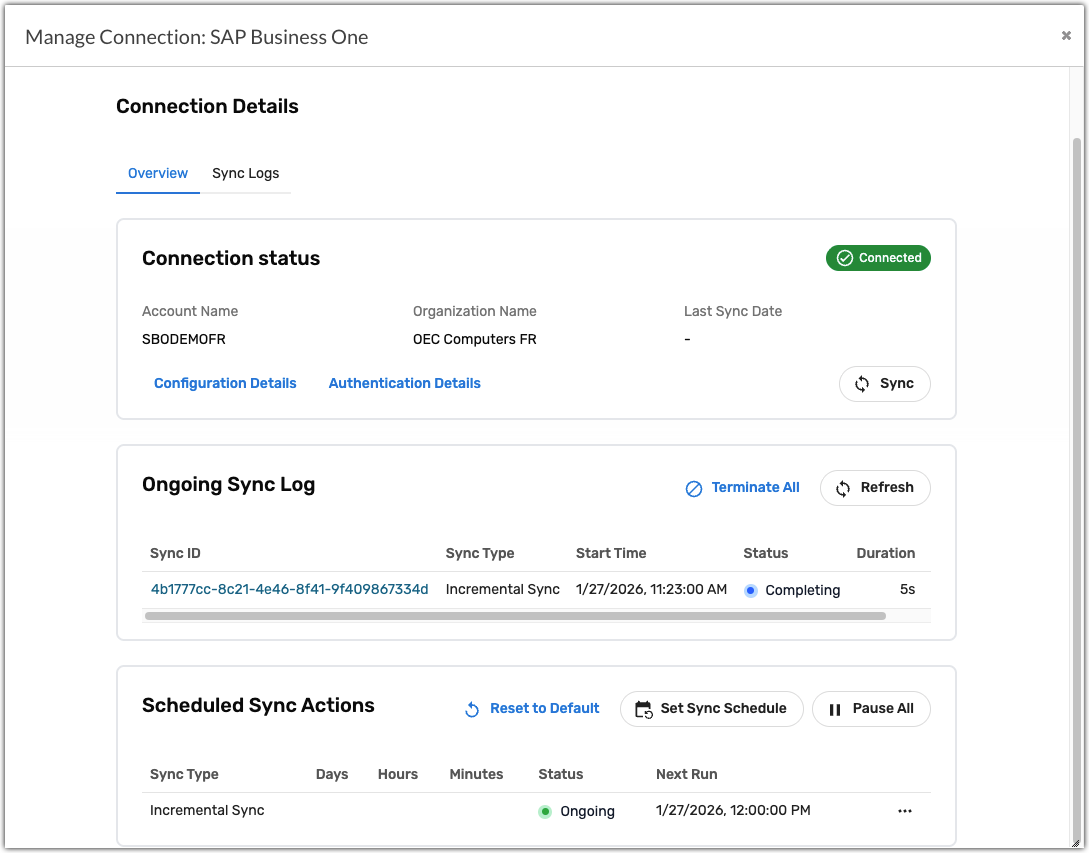Click the Next Run column header

[x=686, y=774]
